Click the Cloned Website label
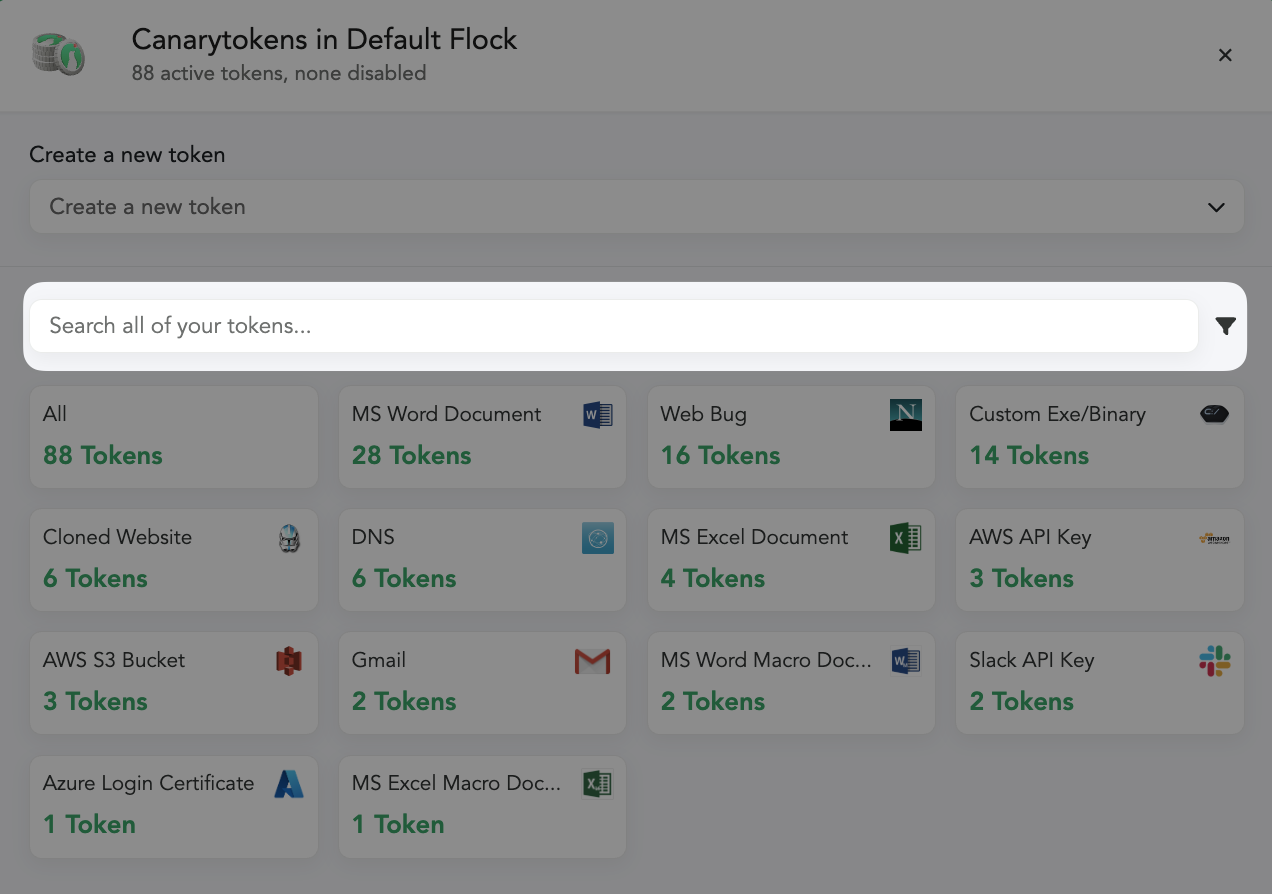 tap(117, 537)
